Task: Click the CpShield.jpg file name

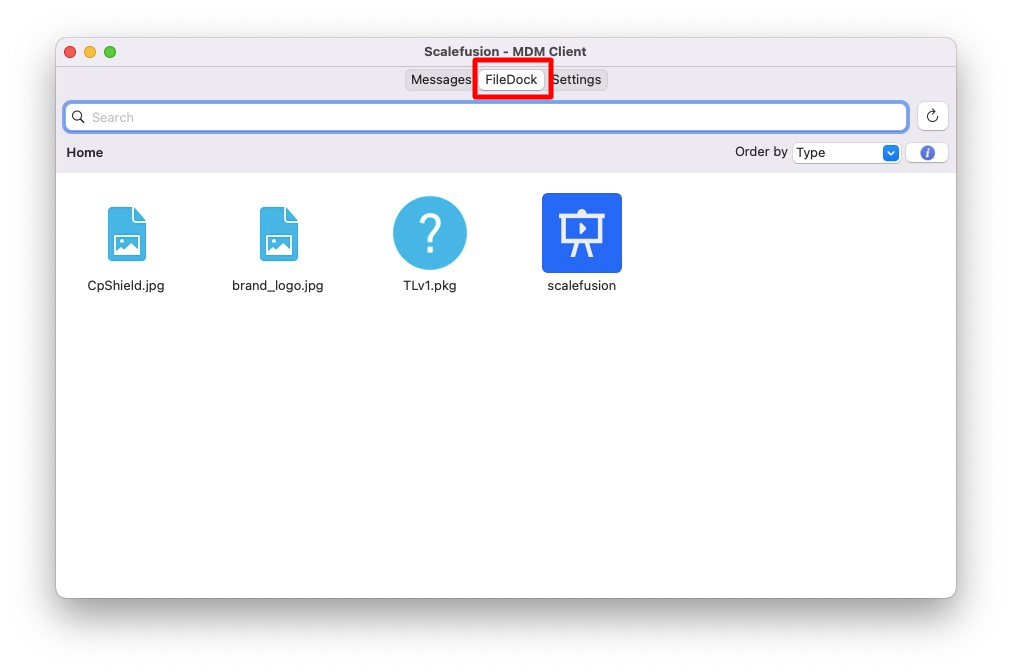Action: (126, 285)
